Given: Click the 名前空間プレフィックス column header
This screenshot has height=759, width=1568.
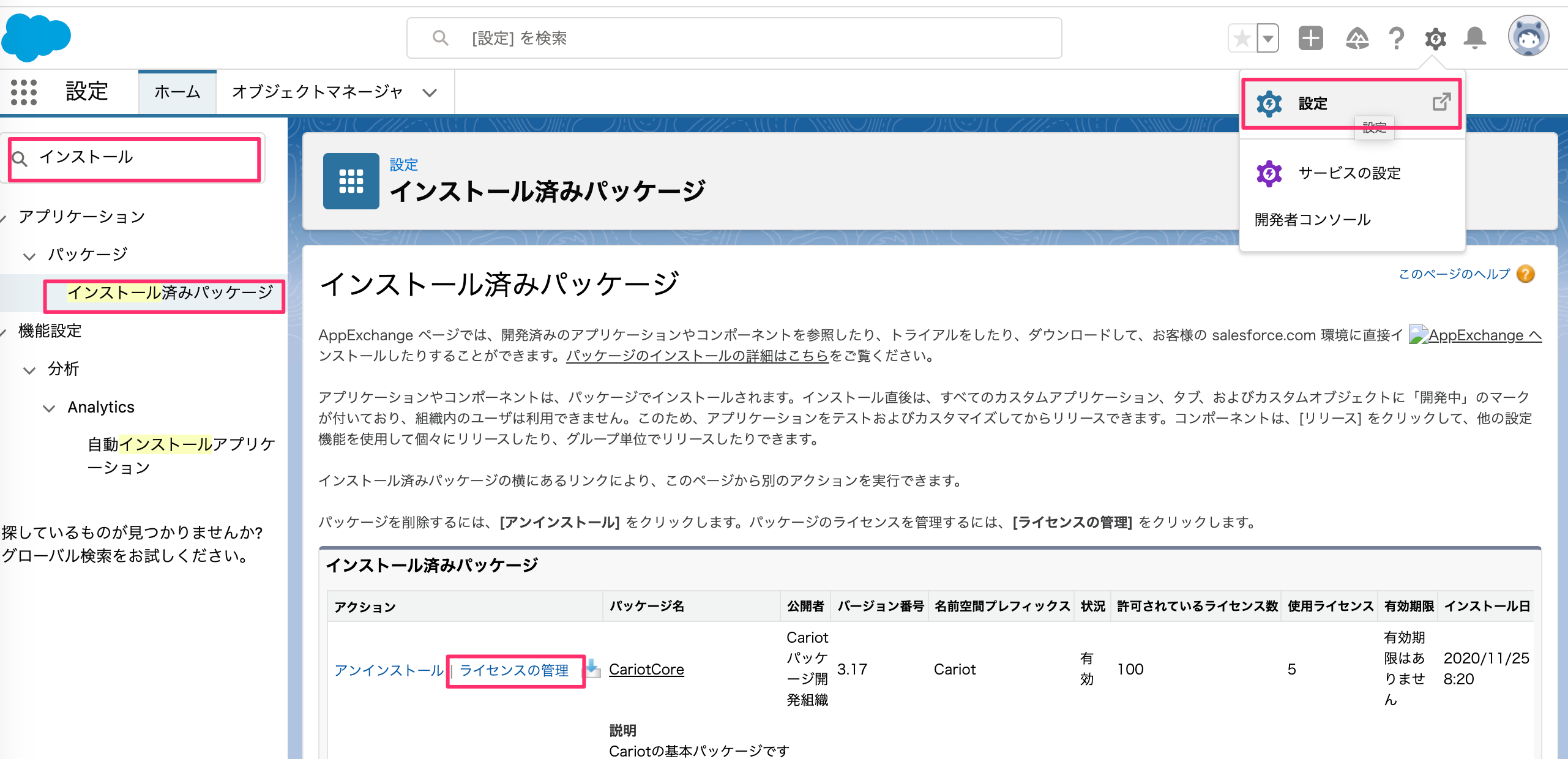Looking at the screenshot, I should (x=1002, y=607).
